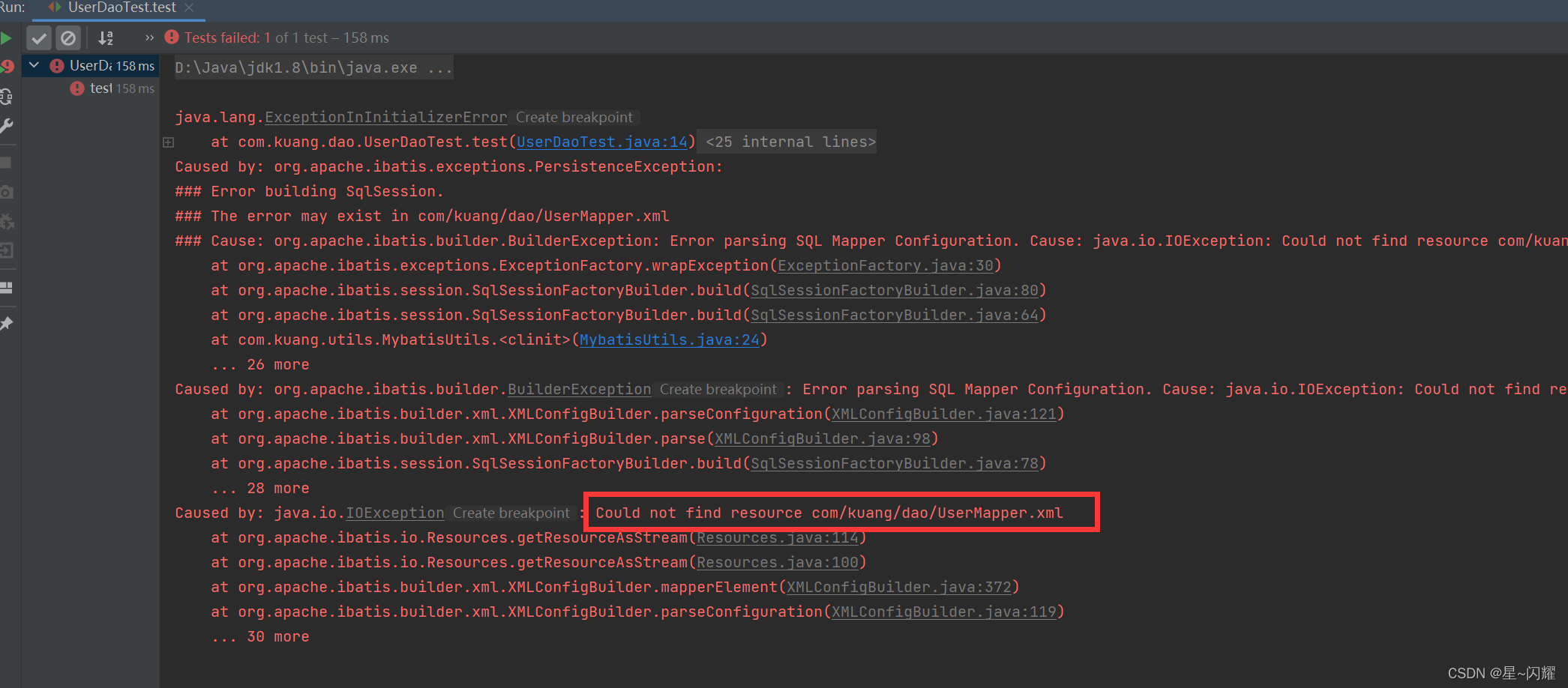Click the Rerun Failed Tests icon

click(7, 67)
